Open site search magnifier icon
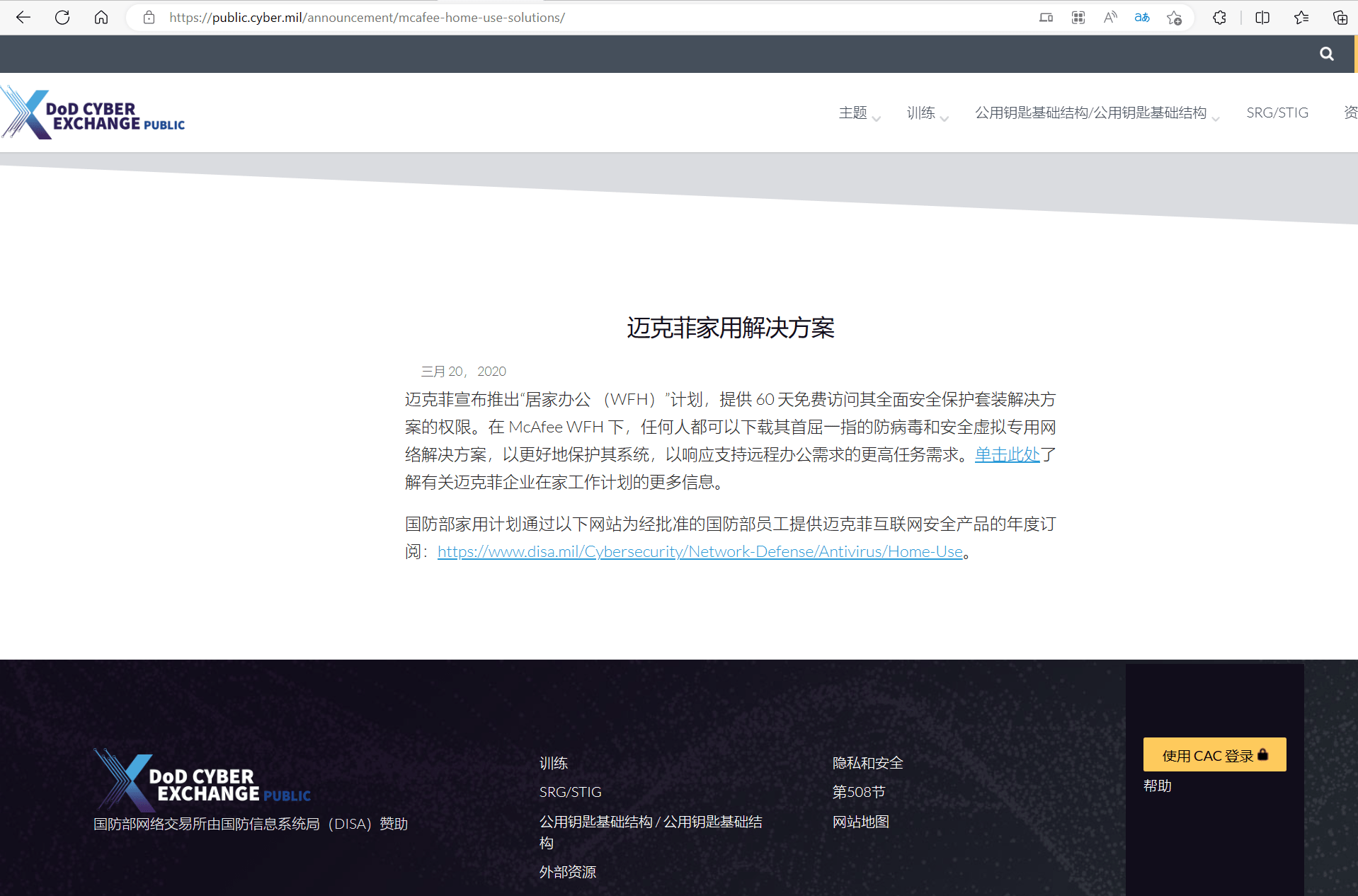The image size is (1358, 896). click(1327, 54)
